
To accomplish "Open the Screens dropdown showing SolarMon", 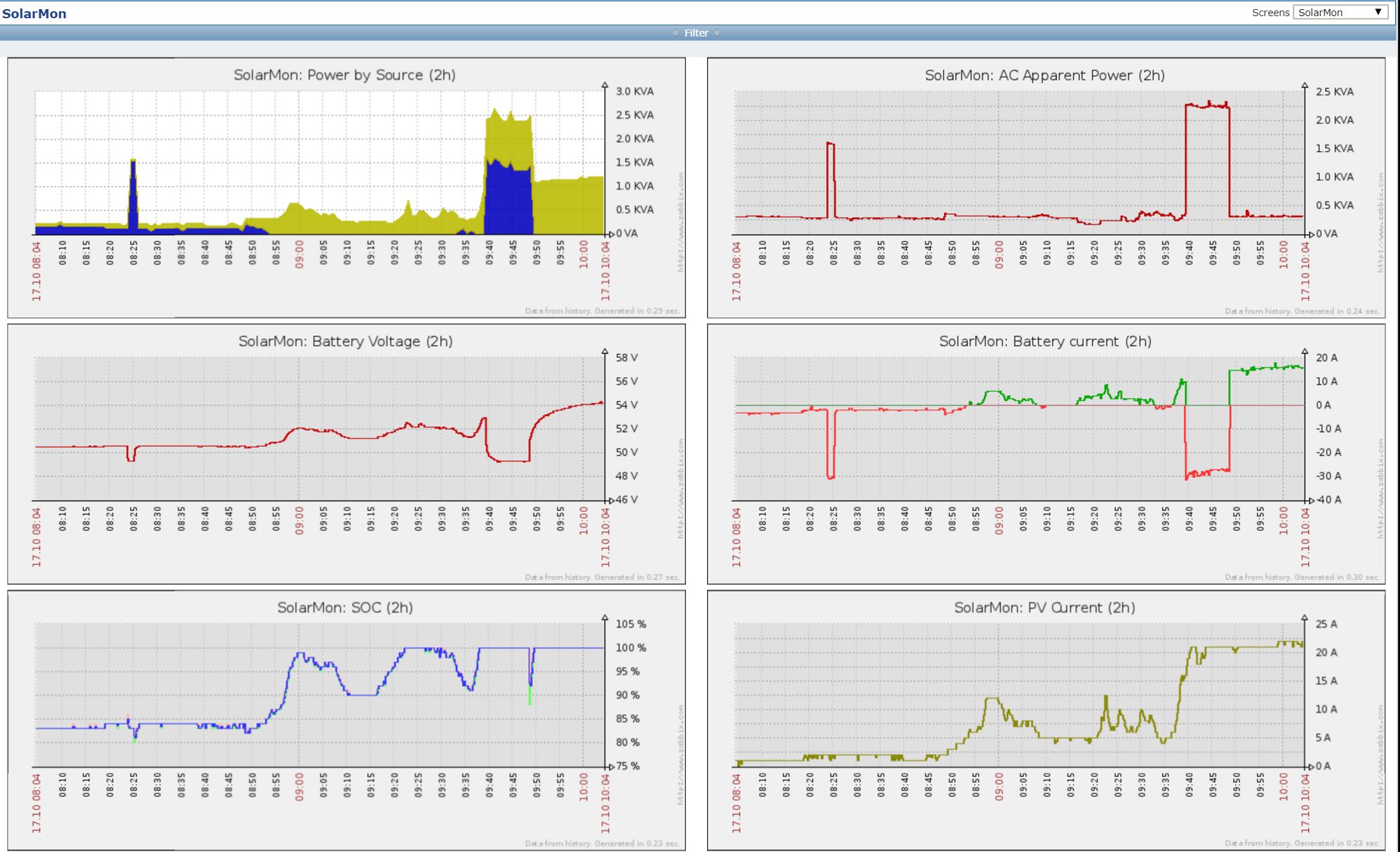I will (1340, 12).
